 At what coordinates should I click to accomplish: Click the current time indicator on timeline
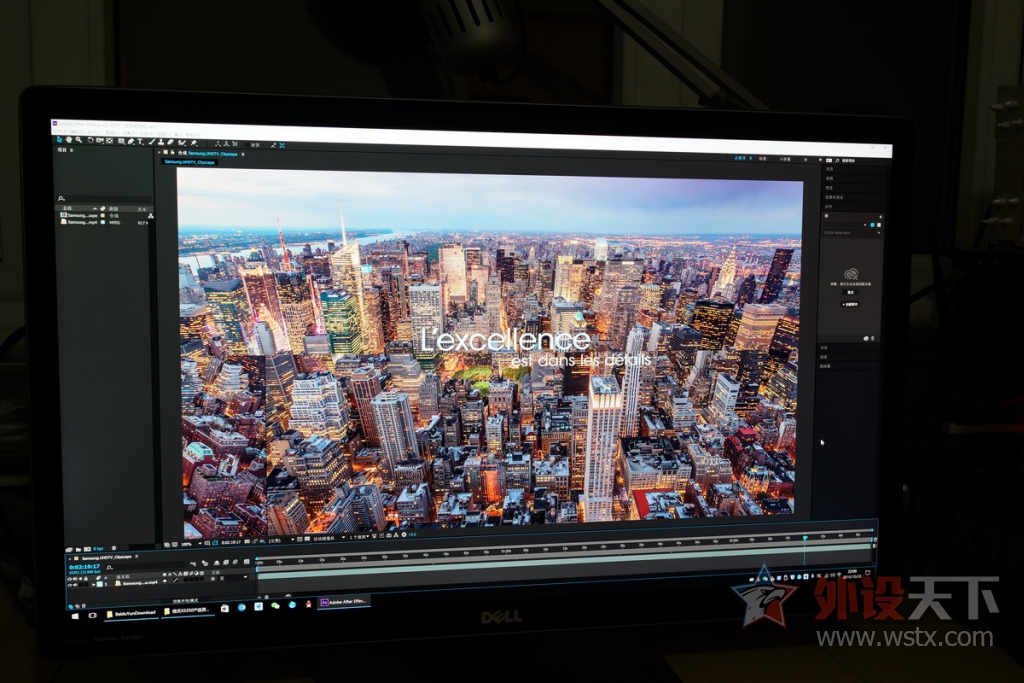(805, 537)
